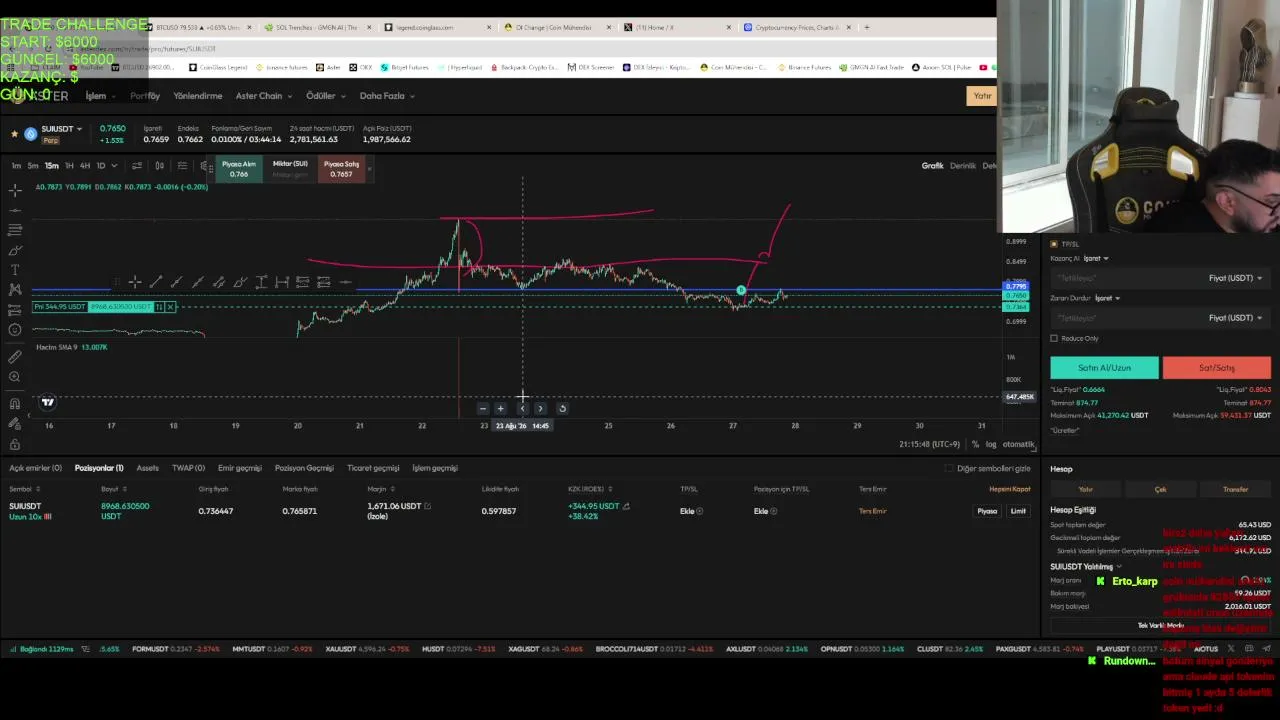Close the position line on chart
The height and width of the screenshot is (720, 1280).
tap(171, 307)
